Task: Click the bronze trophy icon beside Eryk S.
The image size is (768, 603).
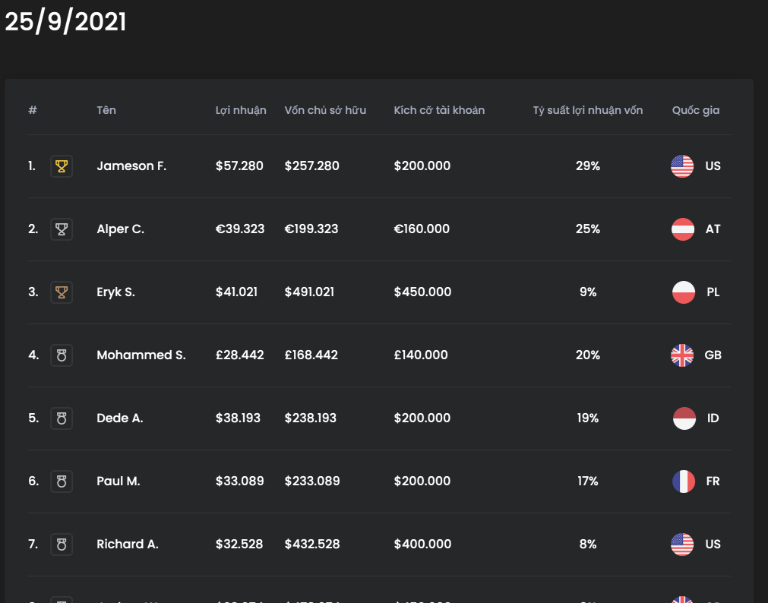Action: point(62,292)
